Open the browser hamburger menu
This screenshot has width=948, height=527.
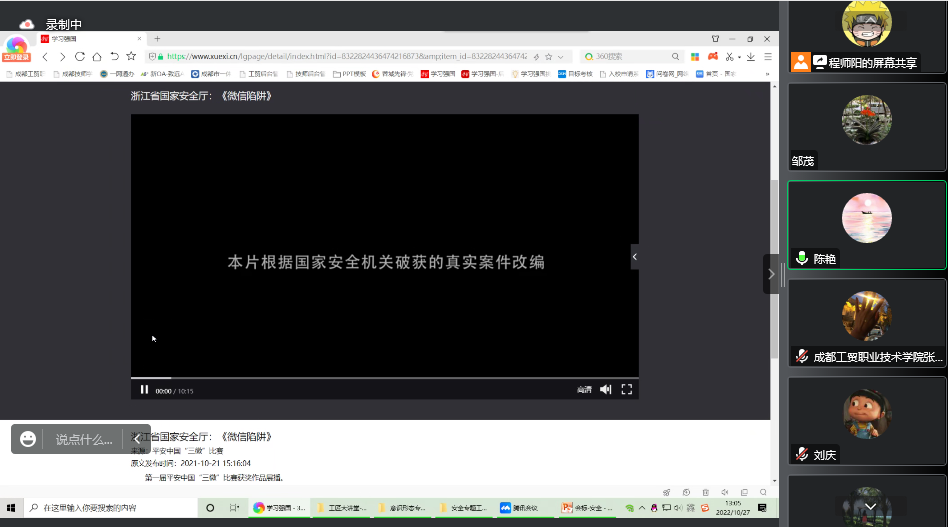[x=768, y=56]
